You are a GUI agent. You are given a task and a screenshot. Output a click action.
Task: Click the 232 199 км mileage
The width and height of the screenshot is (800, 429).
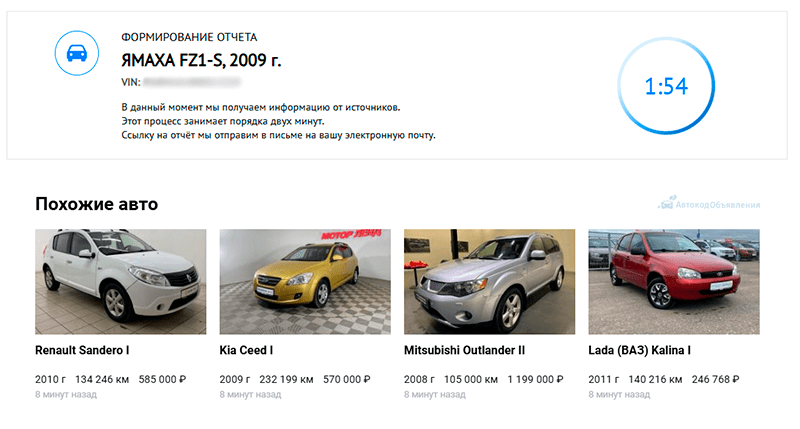click(x=286, y=380)
